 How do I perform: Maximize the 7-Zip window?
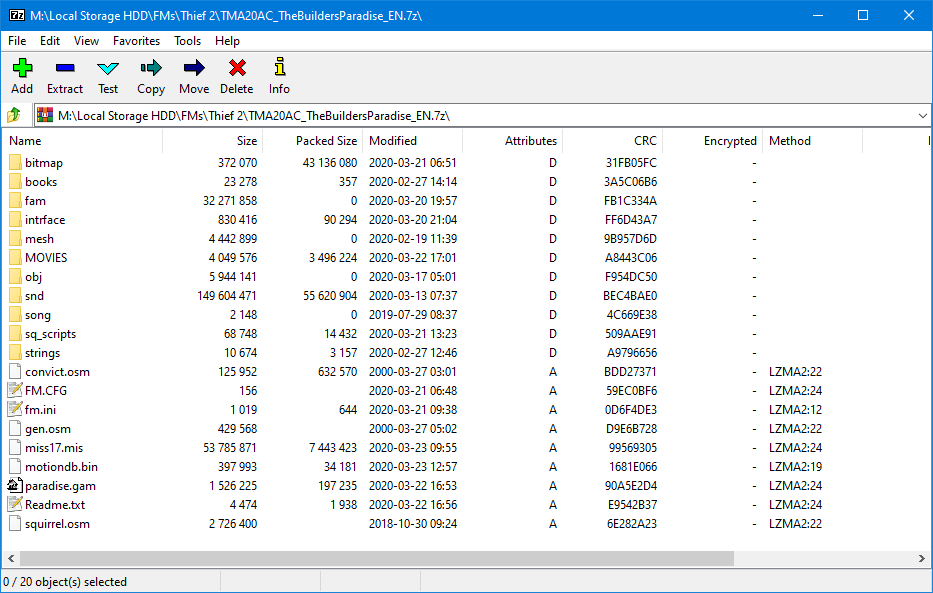tap(863, 15)
